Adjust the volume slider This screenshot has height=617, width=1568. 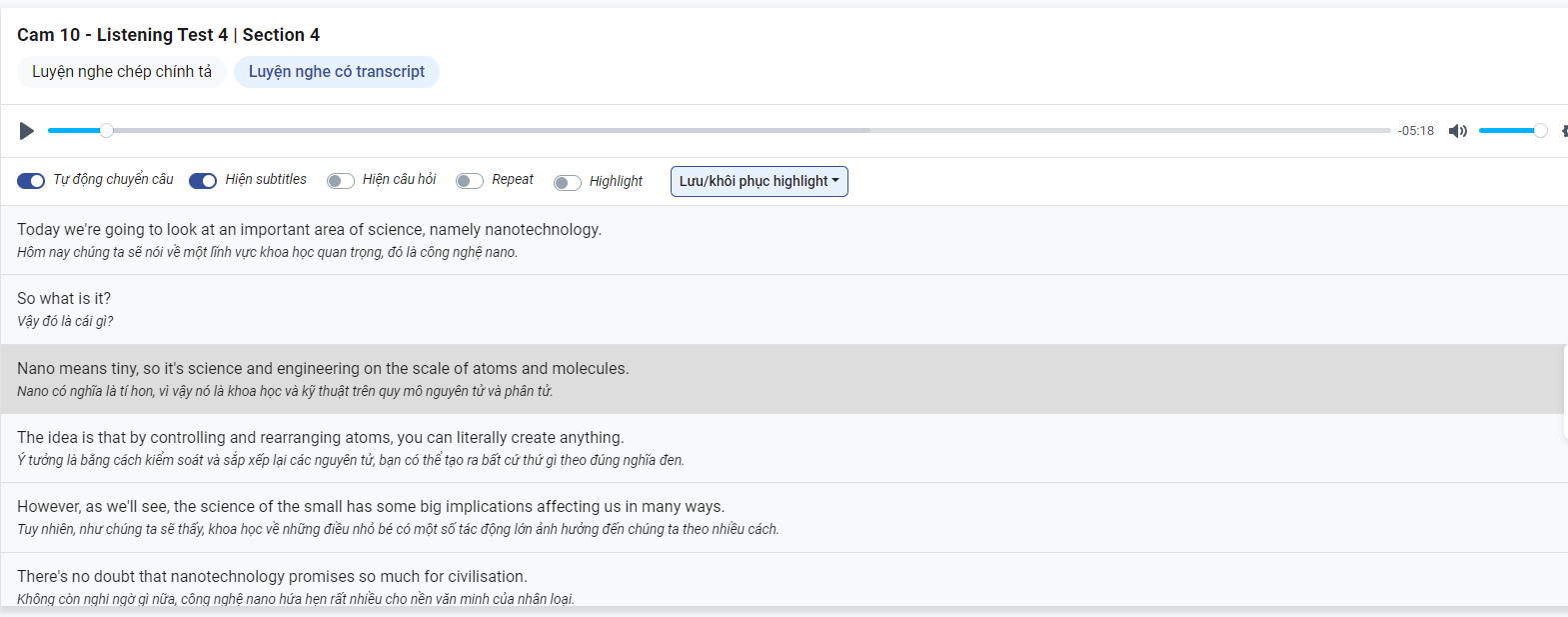click(x=1512, y=131)
